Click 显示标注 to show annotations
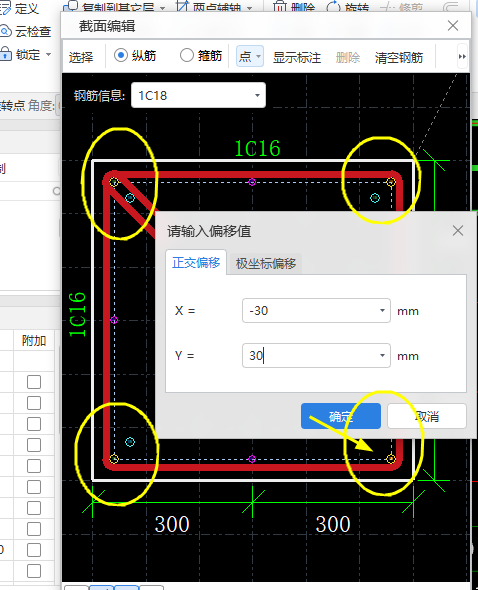This screenshot has height=590, width=478. [x=297, y=58]
